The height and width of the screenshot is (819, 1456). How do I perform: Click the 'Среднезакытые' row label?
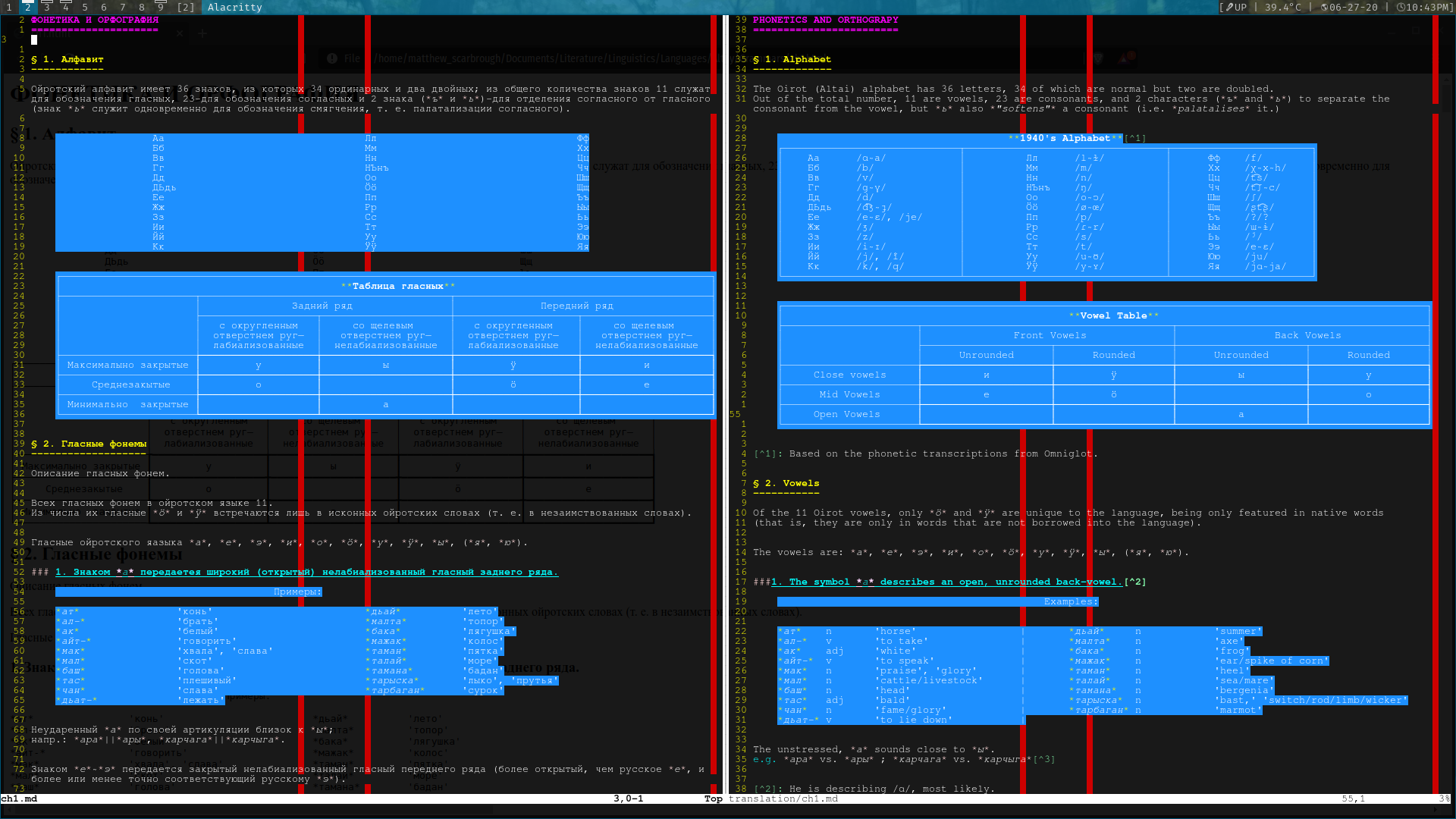click(x=130, y=384)
